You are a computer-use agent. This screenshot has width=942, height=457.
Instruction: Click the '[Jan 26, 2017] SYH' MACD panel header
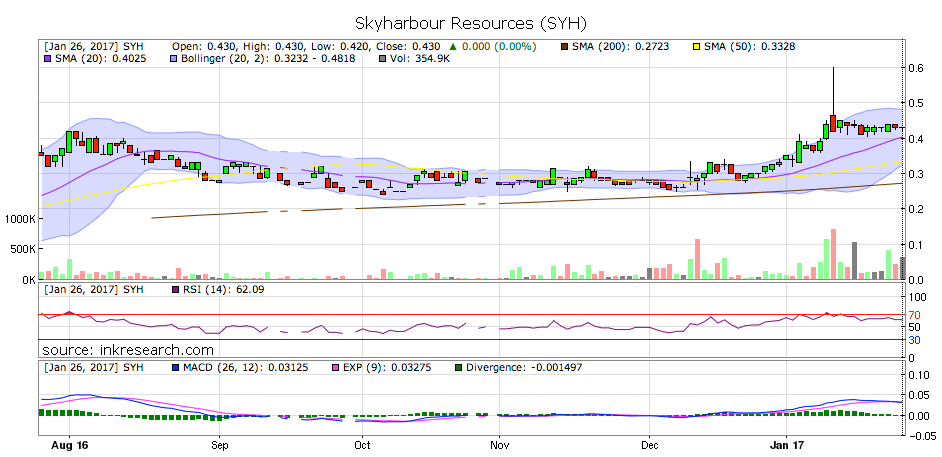93,367
